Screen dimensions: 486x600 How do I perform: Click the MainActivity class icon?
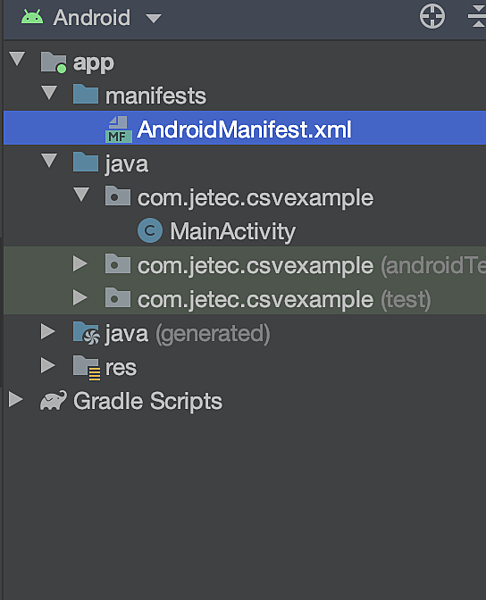pos(150,230)
